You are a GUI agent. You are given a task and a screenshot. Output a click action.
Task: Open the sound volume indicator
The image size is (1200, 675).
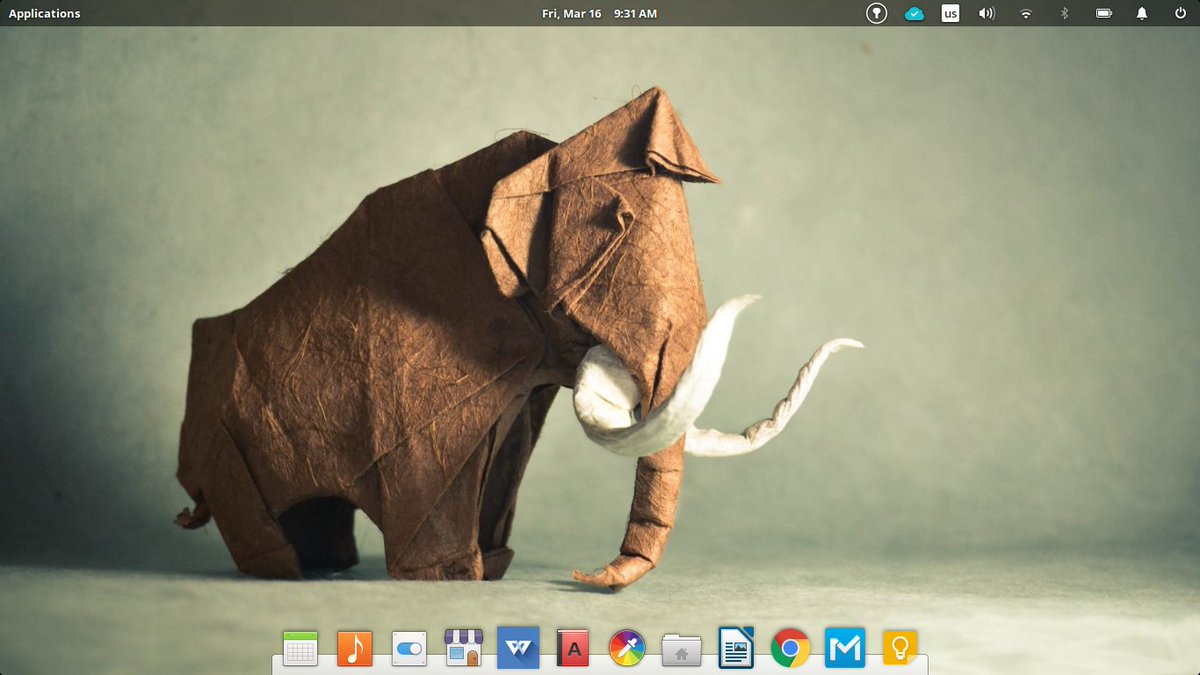987,14
